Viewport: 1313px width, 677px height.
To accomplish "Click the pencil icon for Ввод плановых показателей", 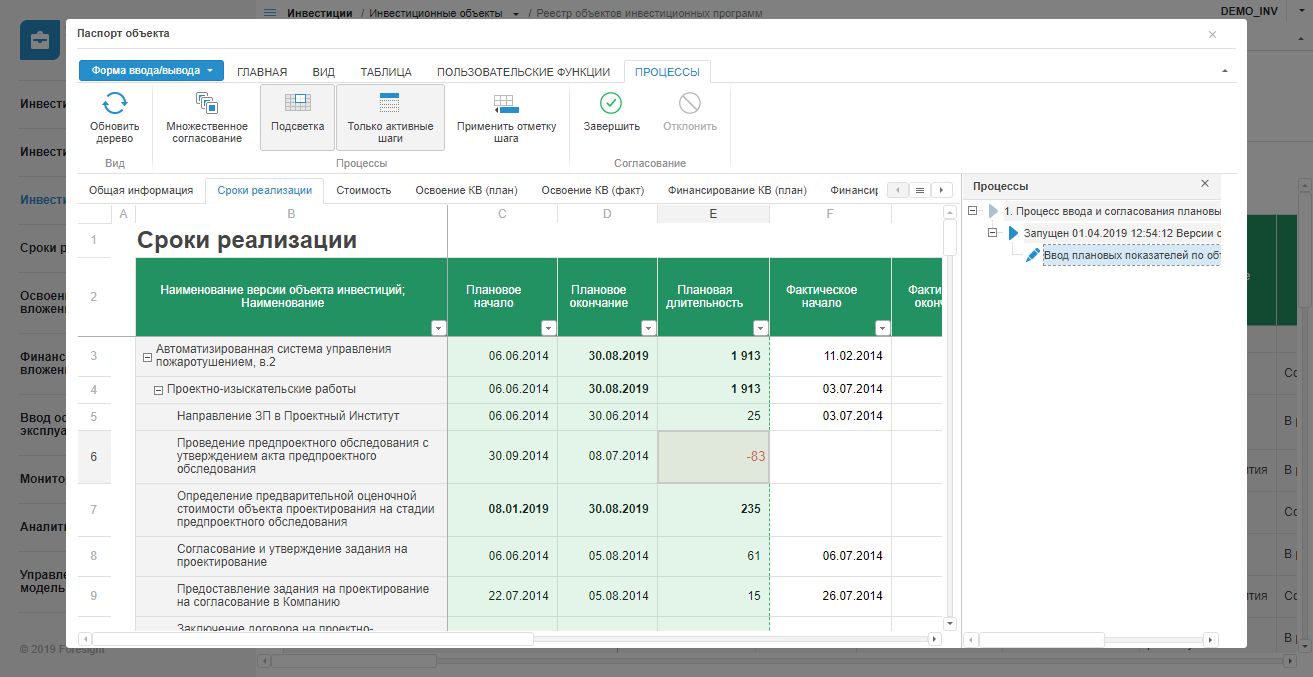I will coord(1033,255).
